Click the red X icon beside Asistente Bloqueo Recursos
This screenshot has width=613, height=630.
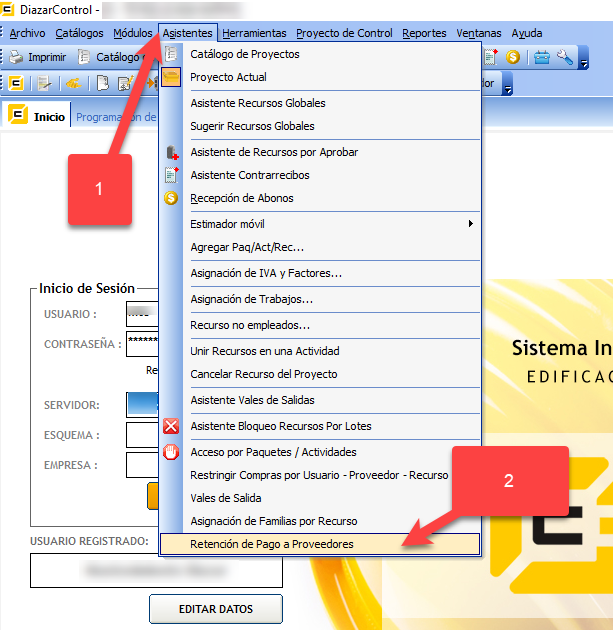point(170,426)
